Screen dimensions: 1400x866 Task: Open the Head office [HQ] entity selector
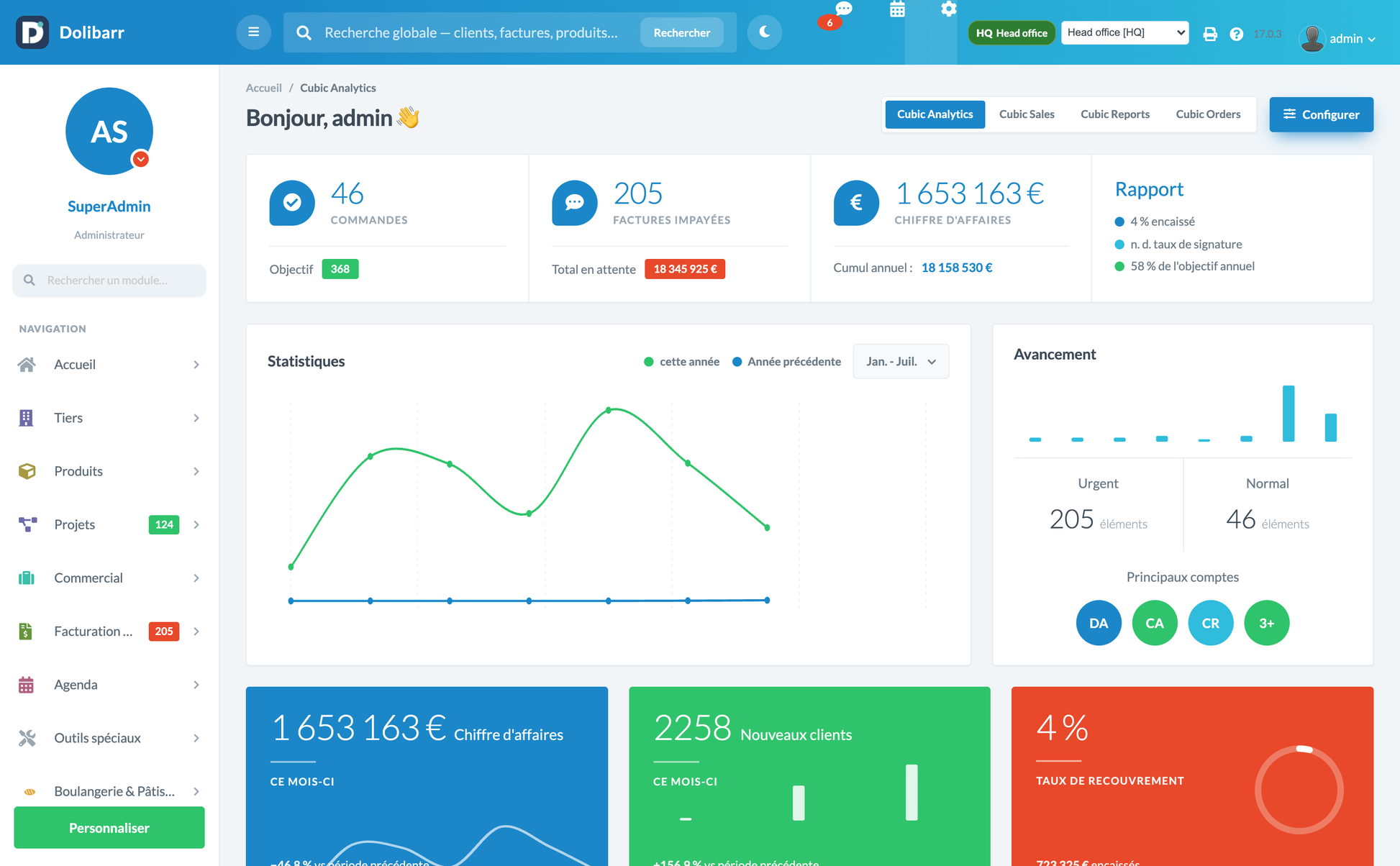pos(1124,32)
